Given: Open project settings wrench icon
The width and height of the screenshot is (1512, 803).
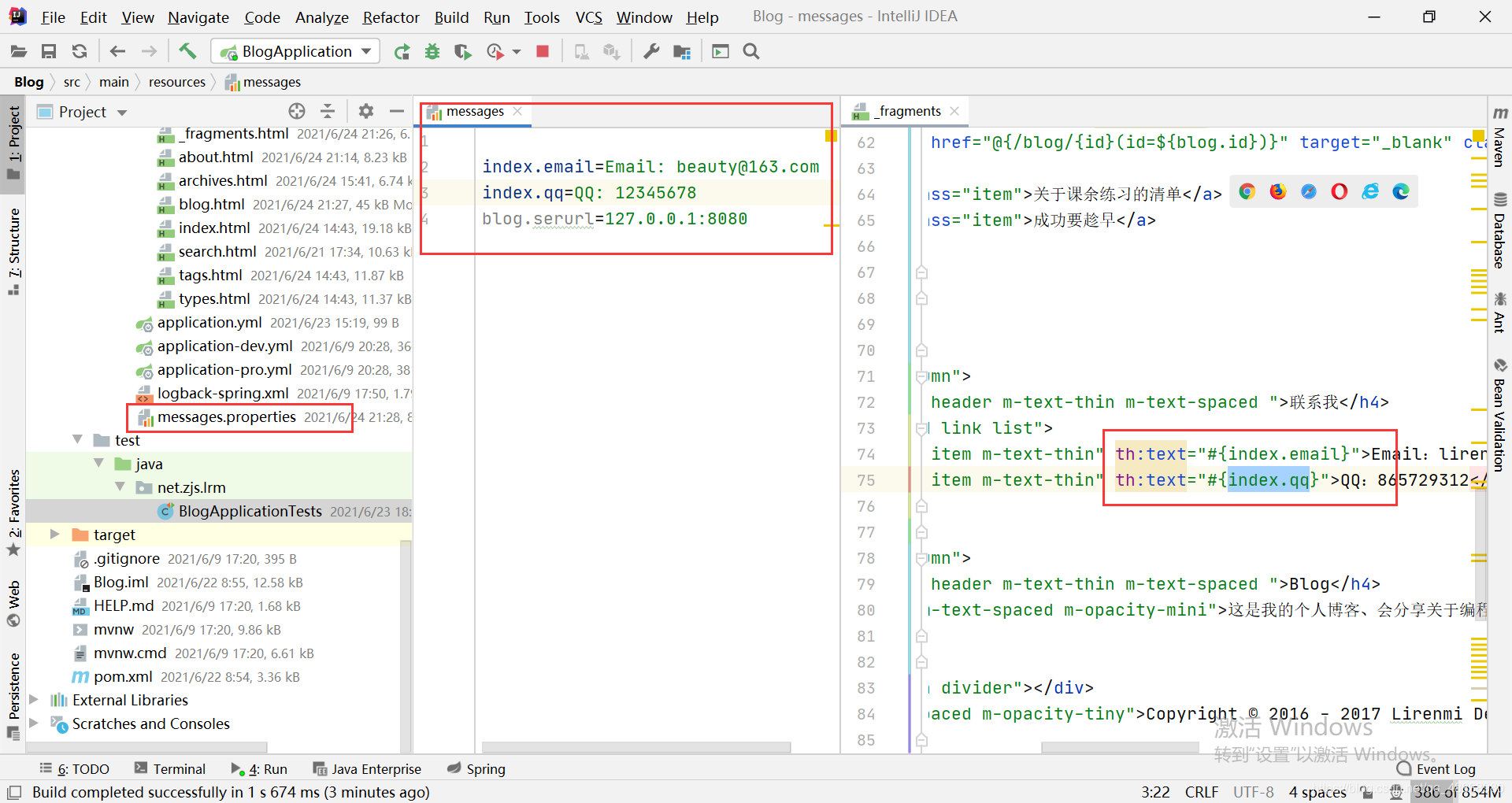Looking at the screenshot, I should pyautogui.click(x=651, y=51).
